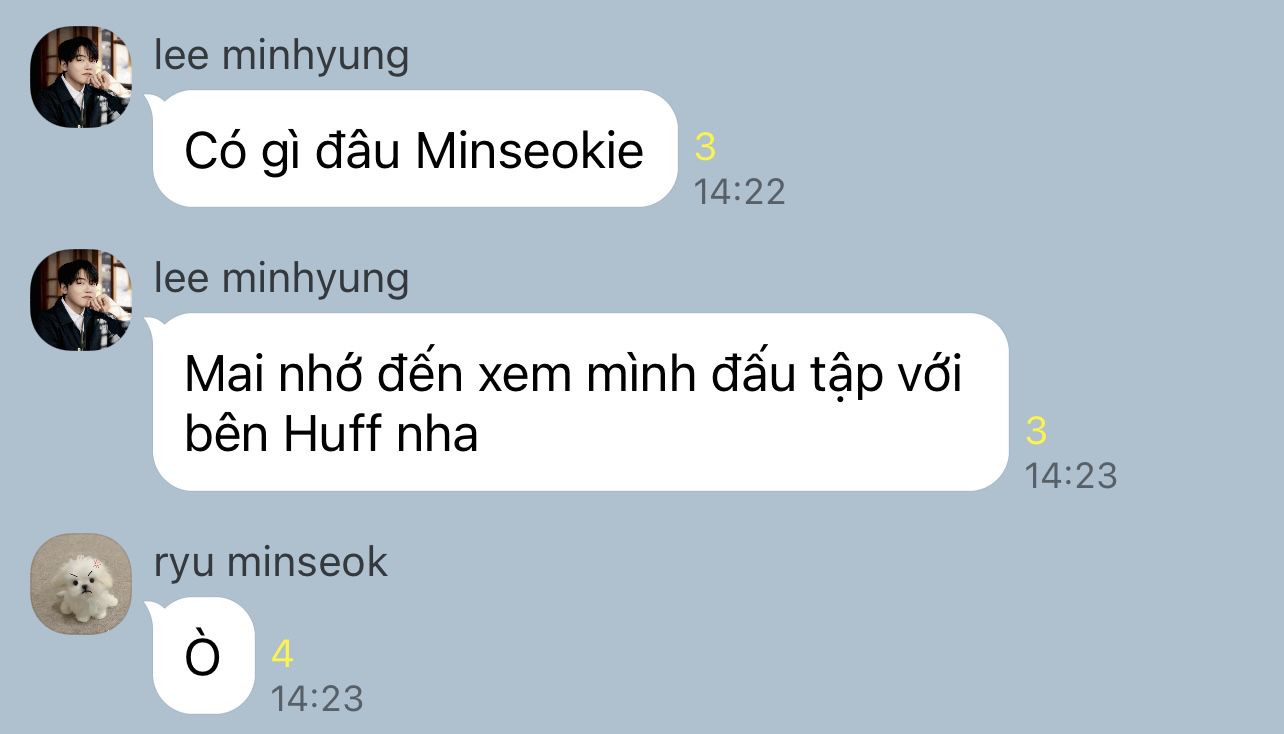Select the 'Ò' message bubble

coord(203,656)
